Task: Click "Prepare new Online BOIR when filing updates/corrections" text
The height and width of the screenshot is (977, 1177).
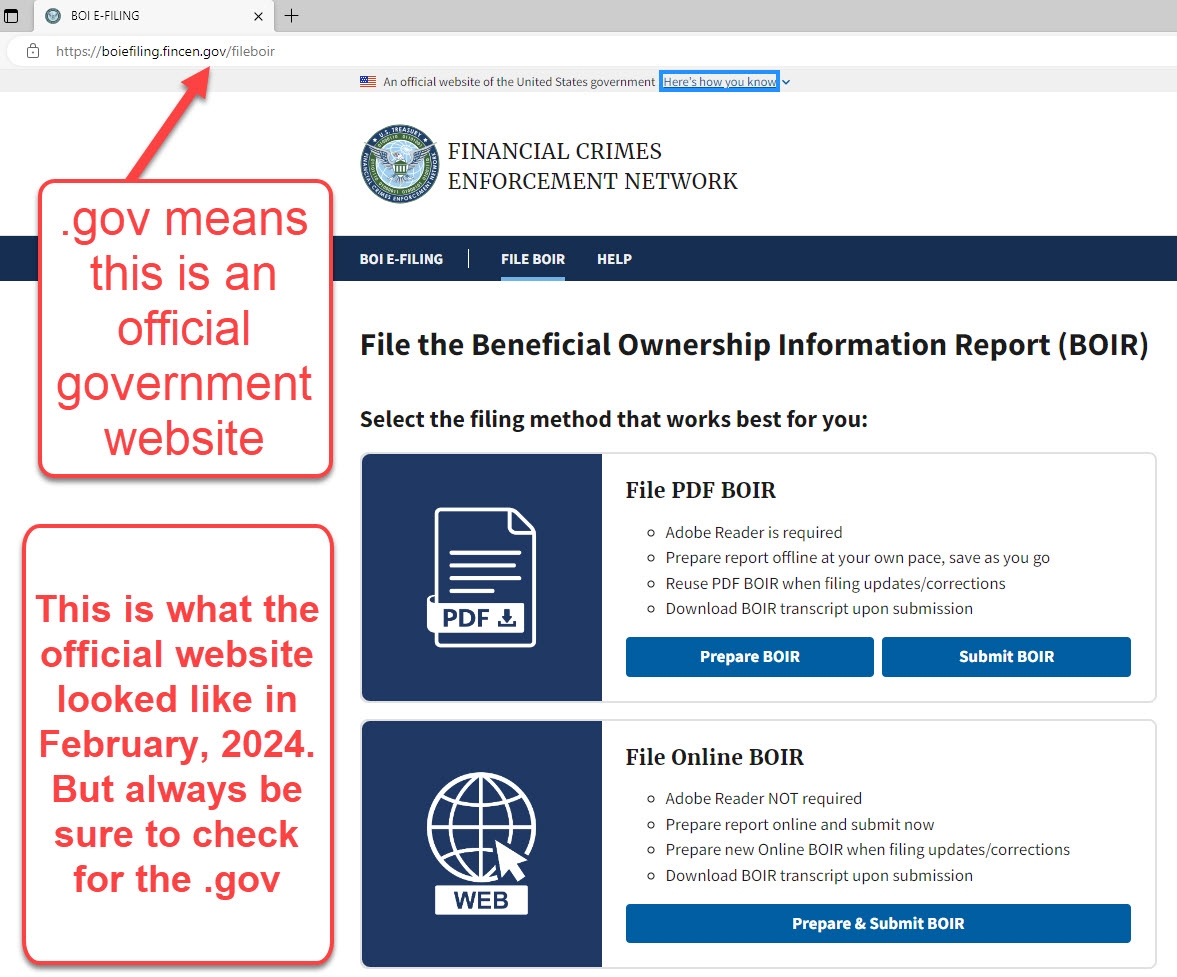Action: tap(868, 850)
